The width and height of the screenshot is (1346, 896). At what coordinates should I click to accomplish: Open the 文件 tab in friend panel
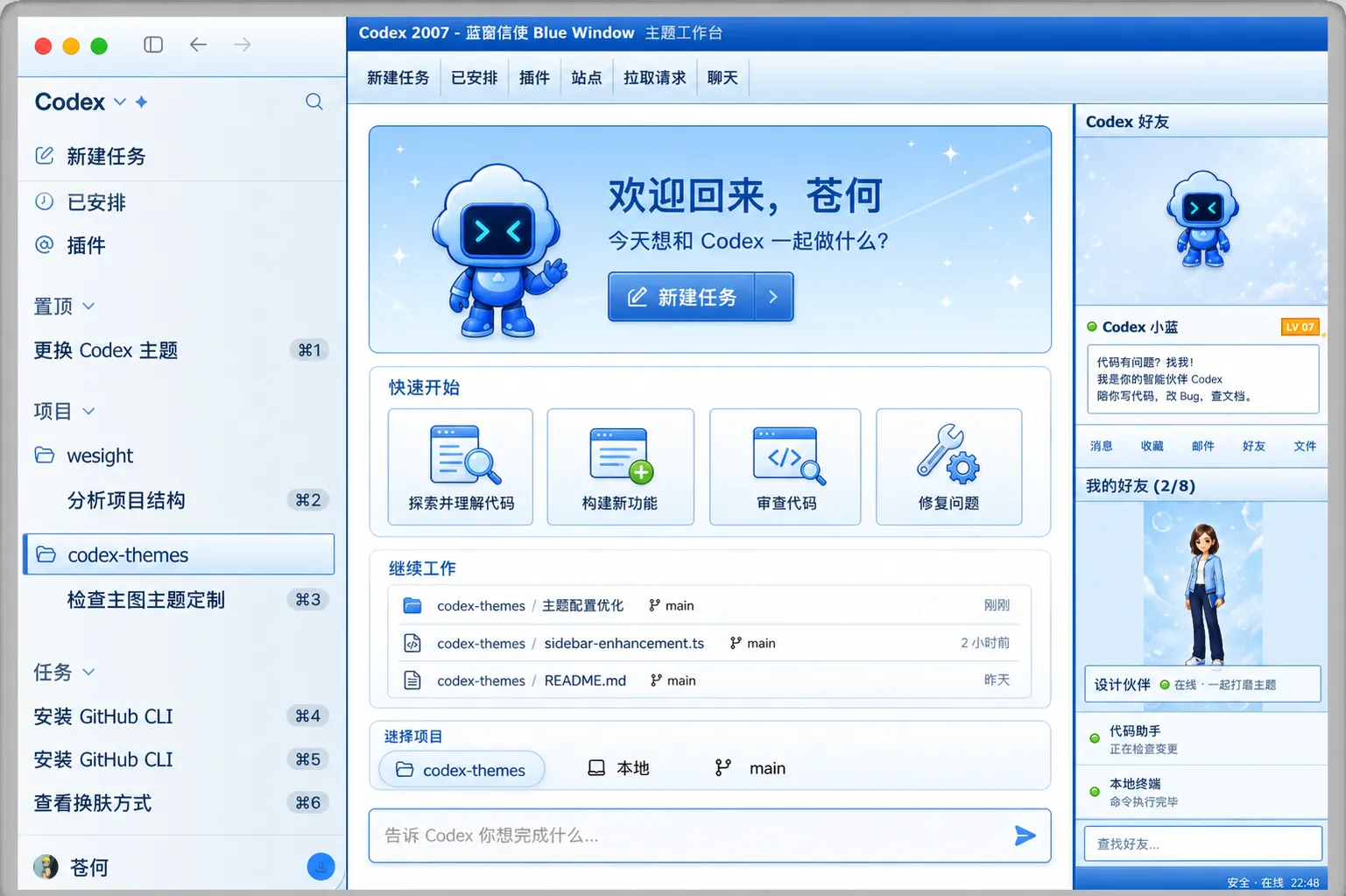coord(1305,446)
